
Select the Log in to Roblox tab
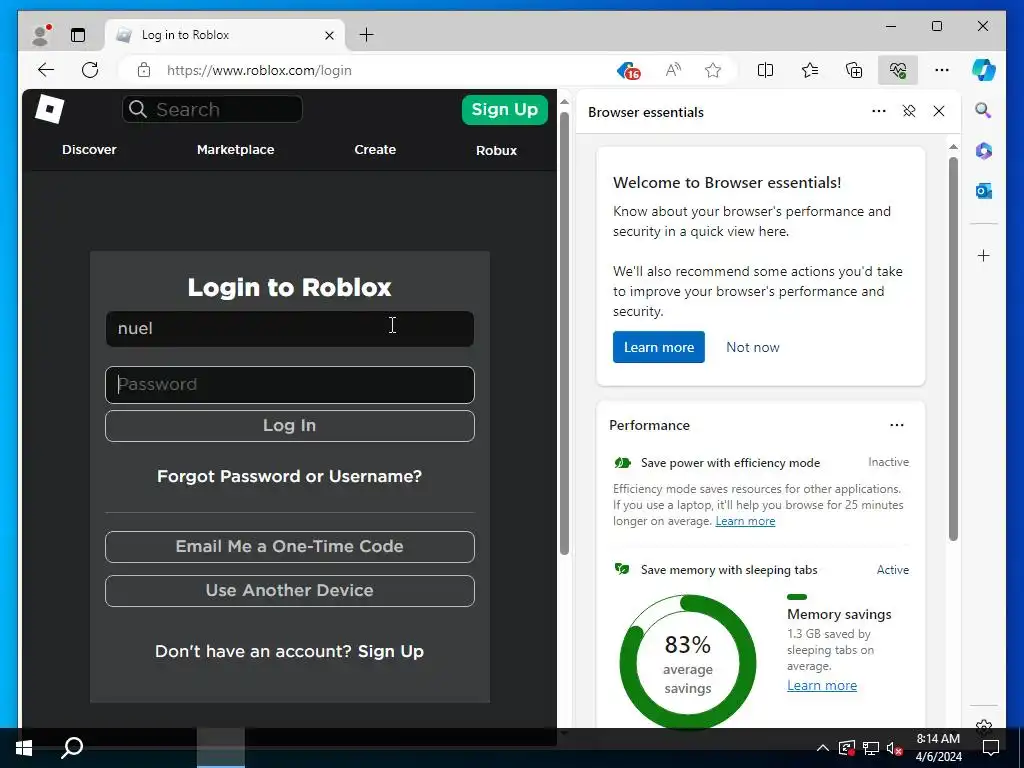(x=225, y=35)
